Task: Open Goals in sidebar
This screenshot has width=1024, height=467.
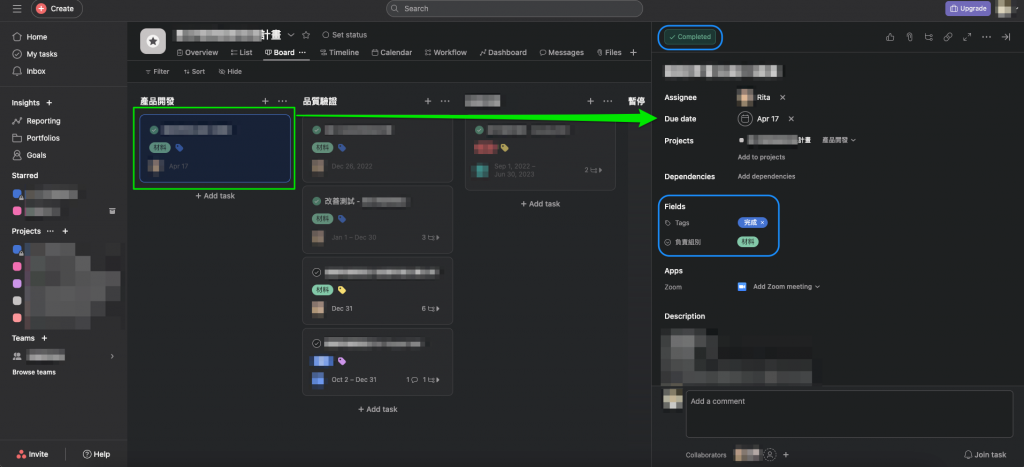Action: (29, 155)
